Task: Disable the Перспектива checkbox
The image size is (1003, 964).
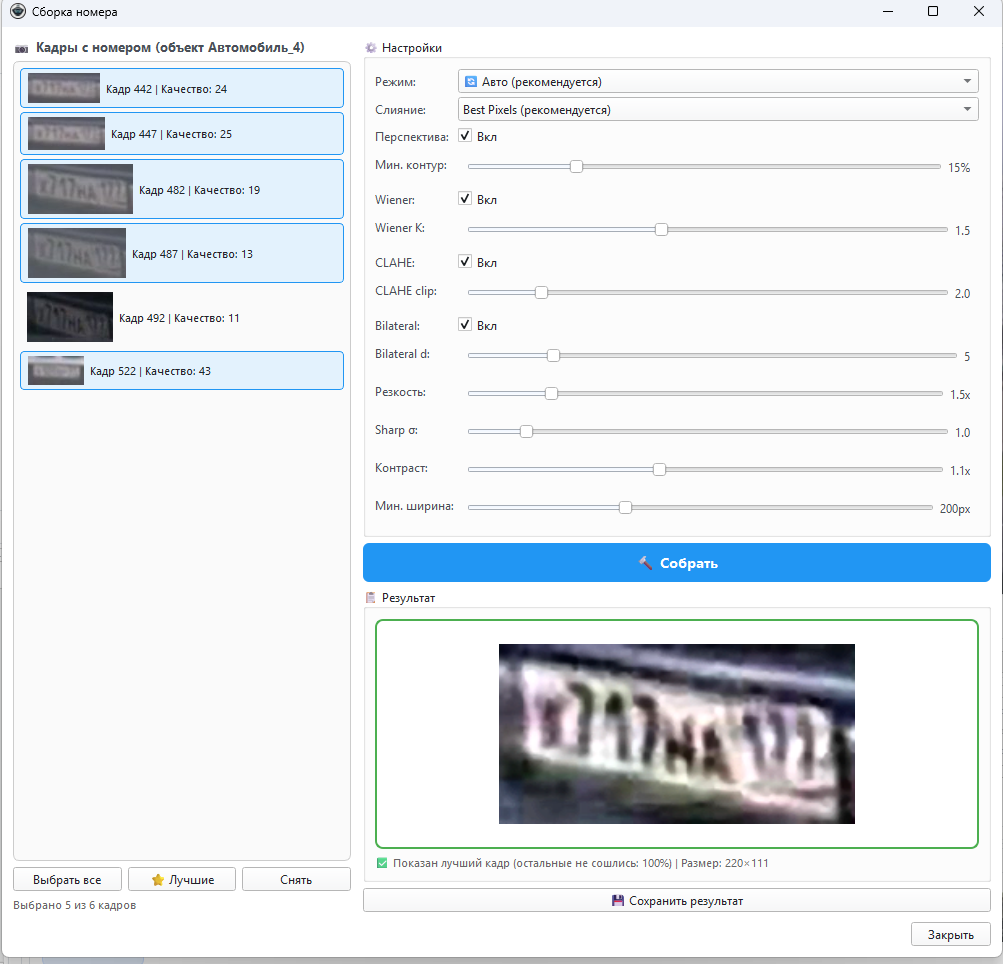Action: point(465,136)
